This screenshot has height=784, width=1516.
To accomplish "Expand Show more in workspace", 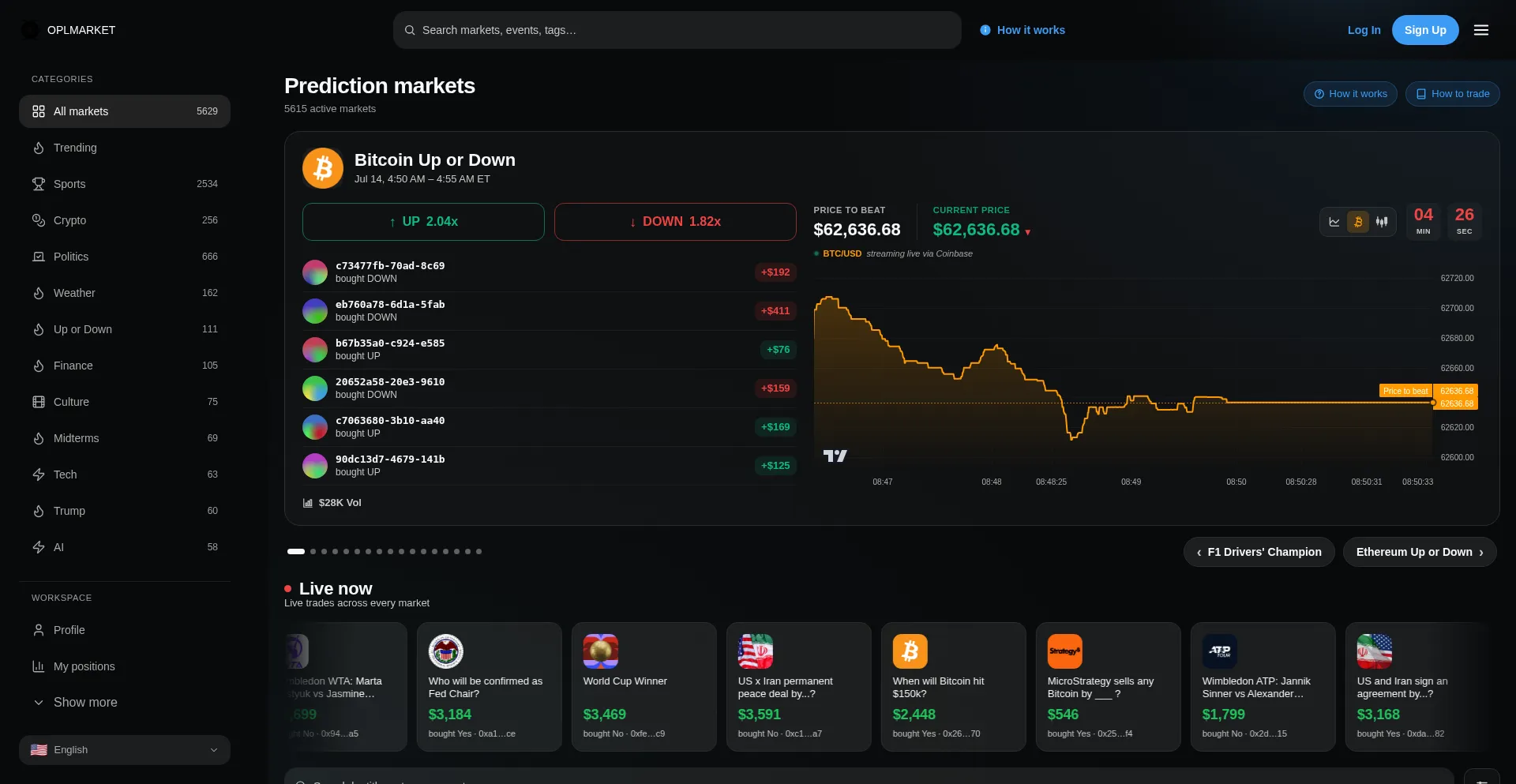I will [x=125, y=703].
